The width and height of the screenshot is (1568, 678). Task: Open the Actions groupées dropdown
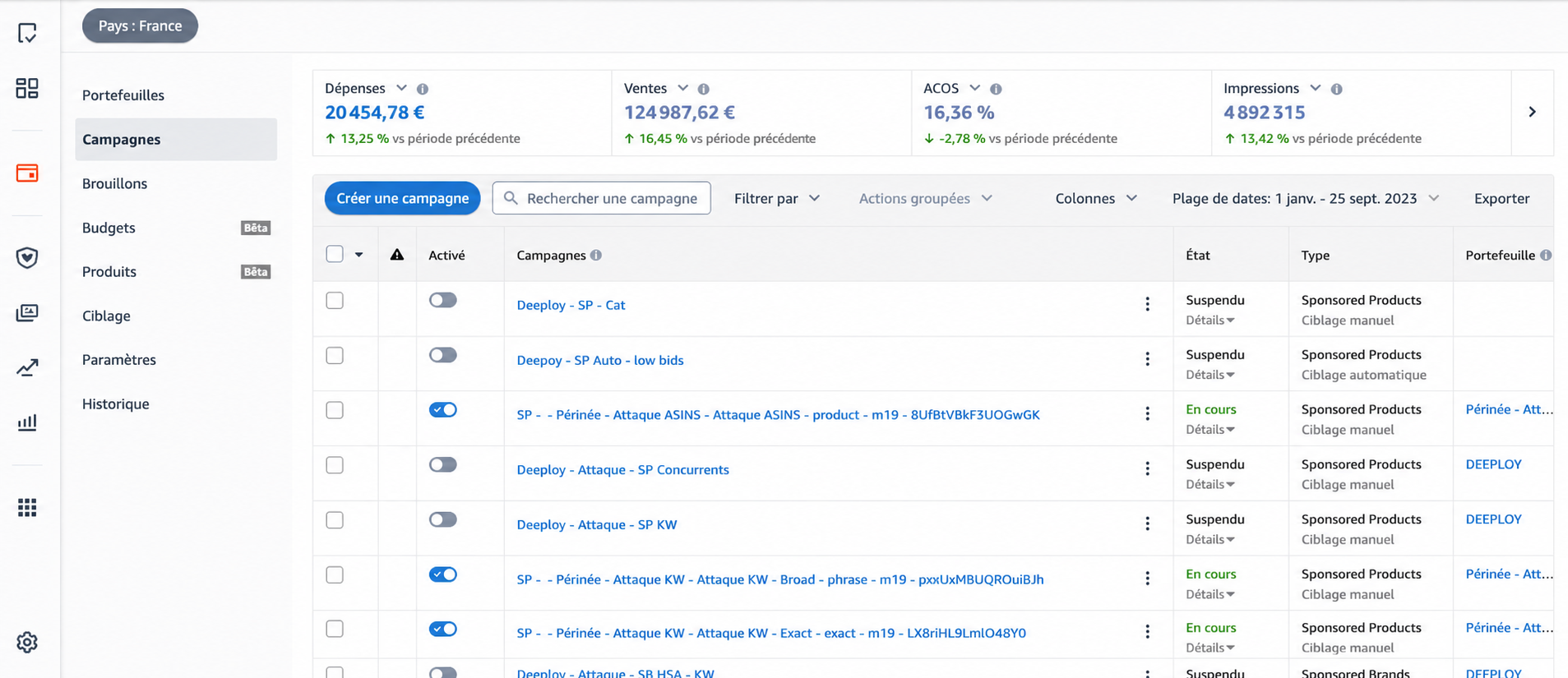[x=926, y=198]
